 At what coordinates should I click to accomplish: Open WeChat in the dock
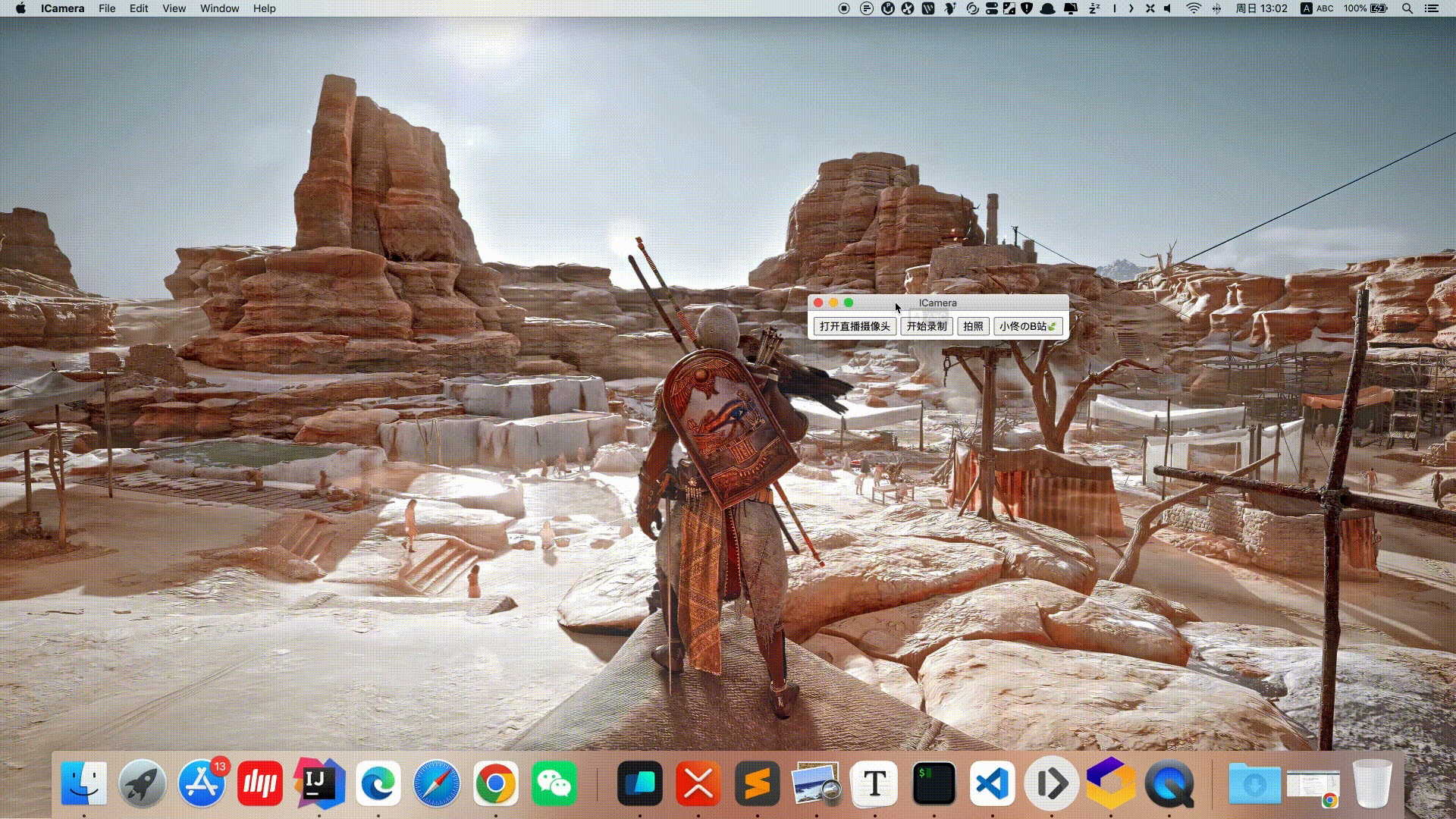pyautogui.click(x=554, y=783)
